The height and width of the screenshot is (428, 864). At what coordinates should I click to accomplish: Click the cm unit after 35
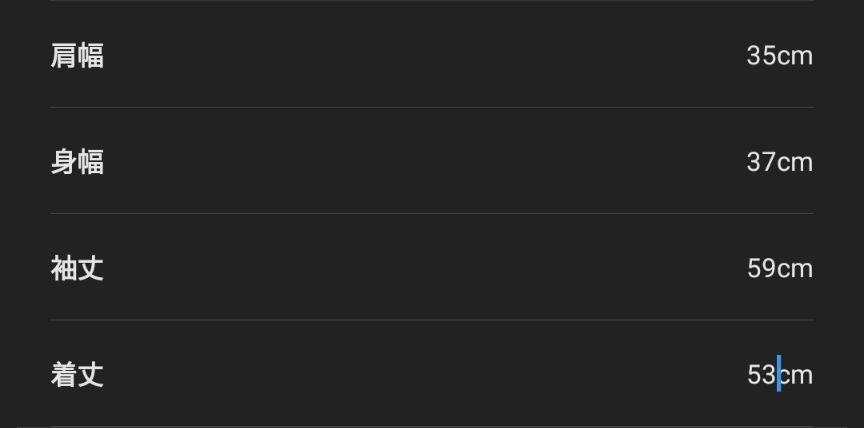(x=796, y=57)
